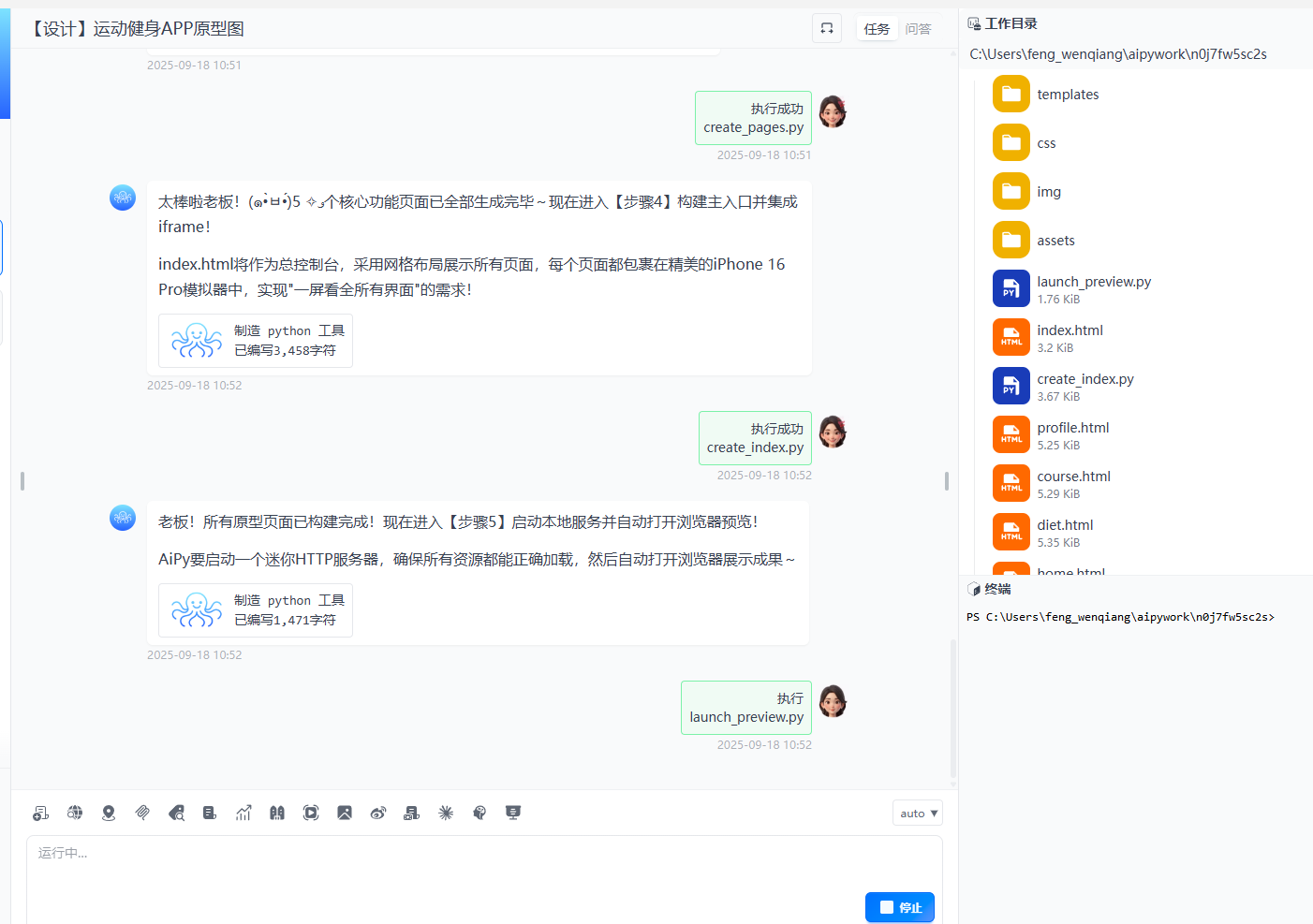1313x924 pixels.
Task: Open the templates folder
Action: tap(1068, 95)
